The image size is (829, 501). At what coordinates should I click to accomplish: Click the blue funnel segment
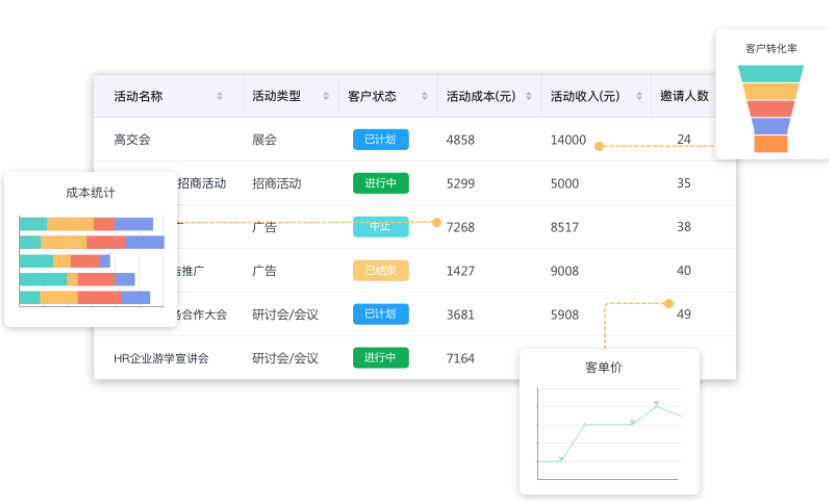[x=771, y=126]
